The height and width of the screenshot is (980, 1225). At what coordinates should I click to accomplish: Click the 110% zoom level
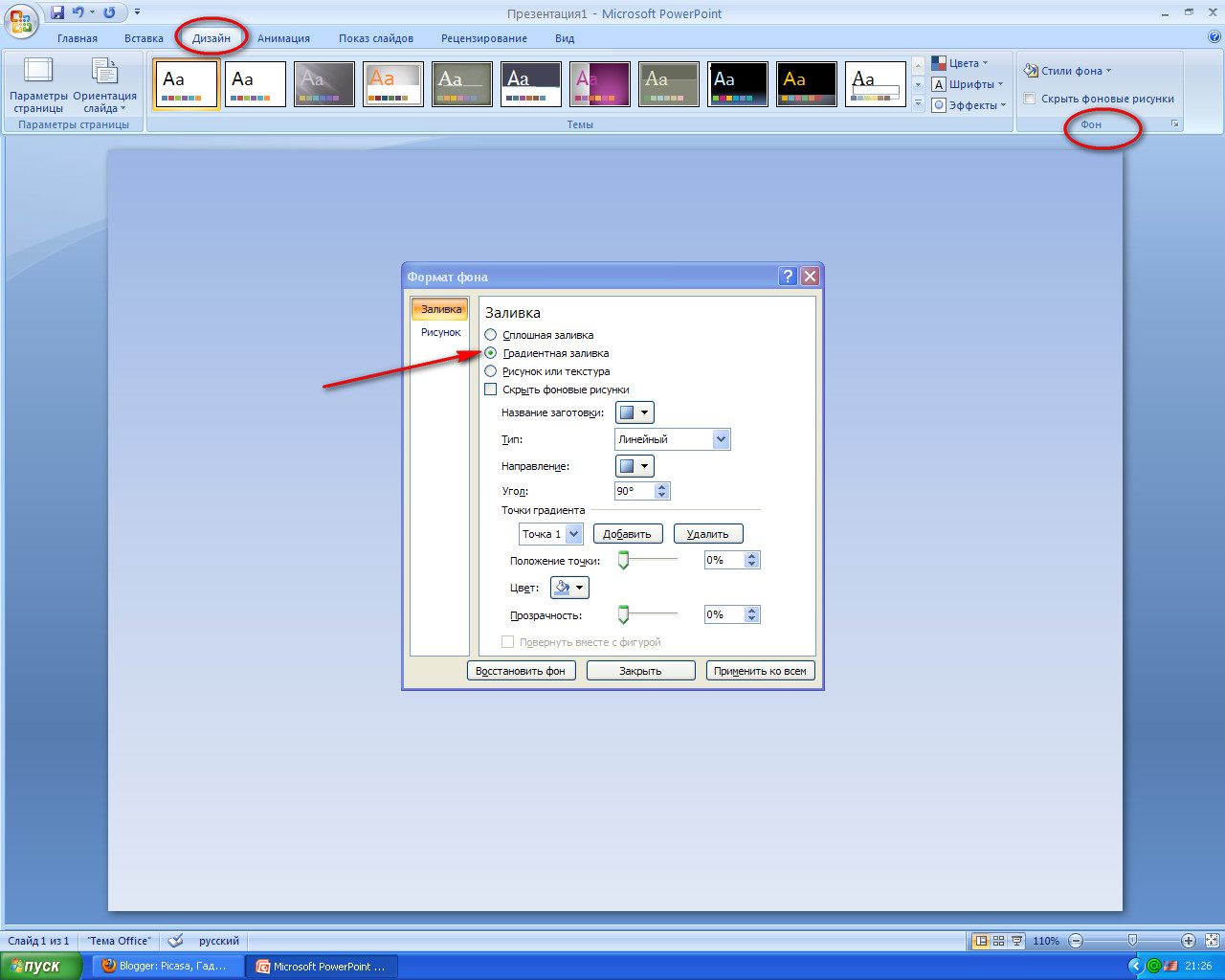pos(1046,941)
